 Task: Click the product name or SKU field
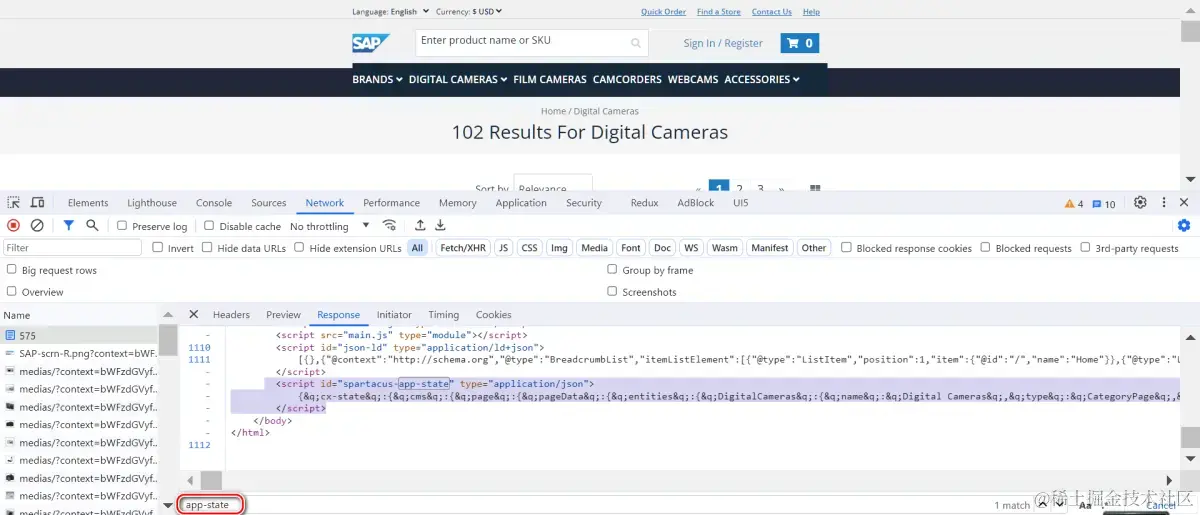[533, 42]
